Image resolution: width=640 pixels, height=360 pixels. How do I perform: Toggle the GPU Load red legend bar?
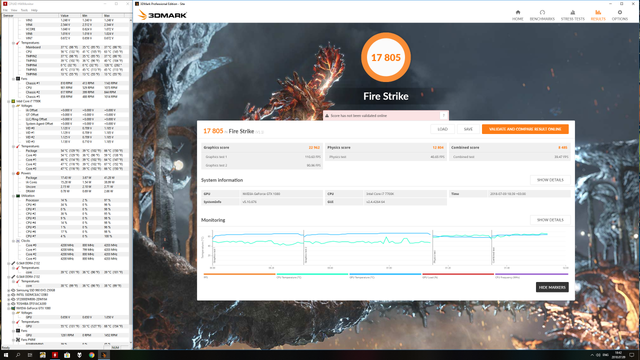pyautogui.click(x=458, y=274)
